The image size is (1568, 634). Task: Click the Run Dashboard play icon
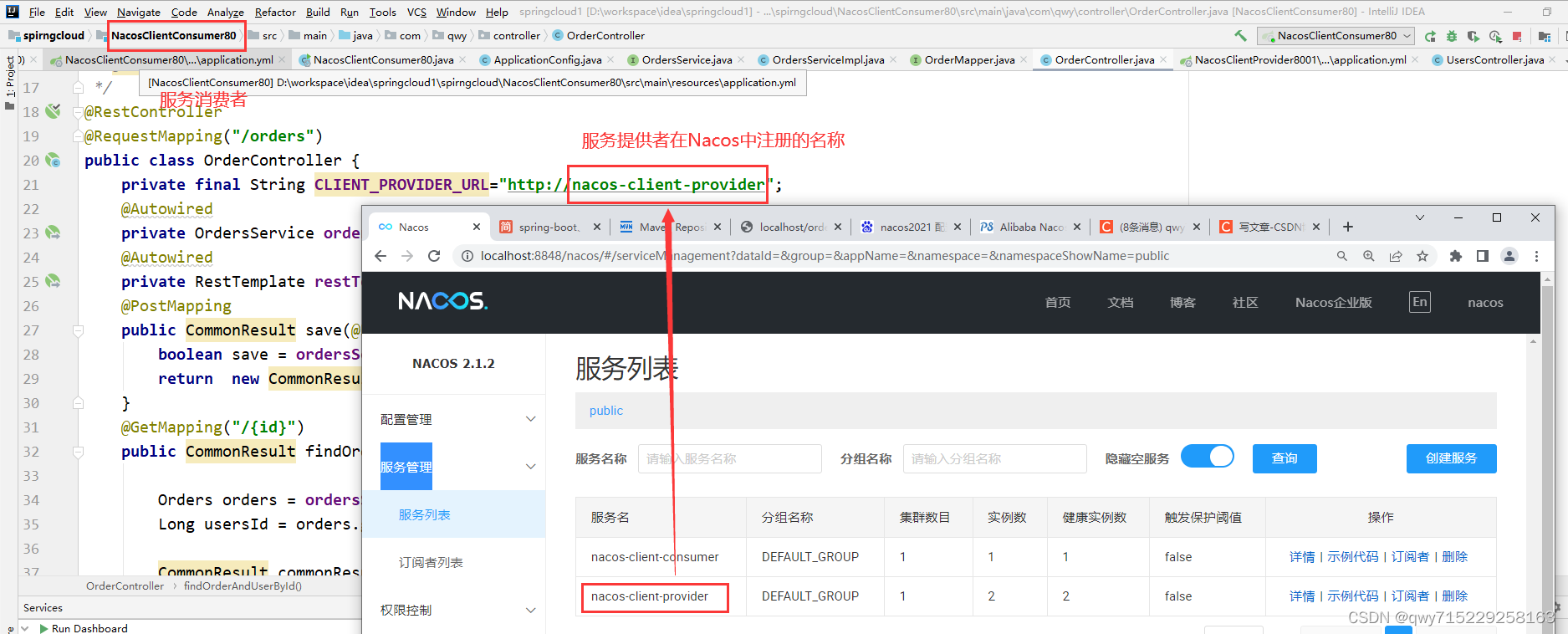(43, 628)
